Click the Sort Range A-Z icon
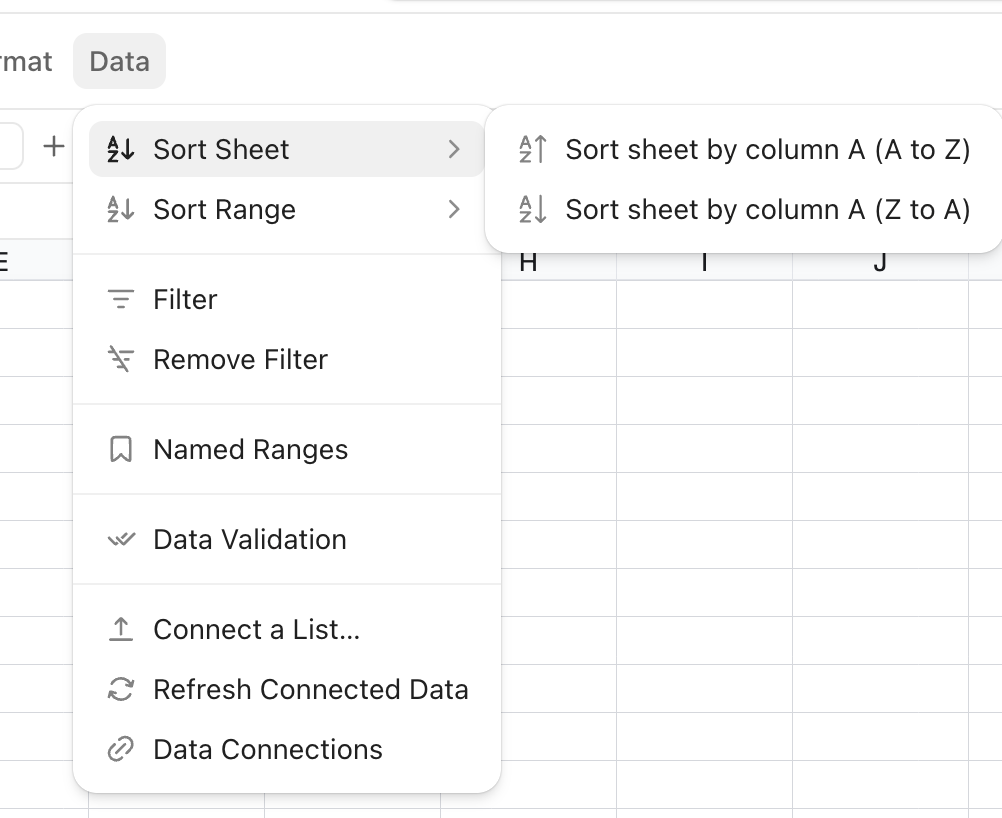Image resolution: width=1002 pixels, height=818 pixels. tap(121, 210)
